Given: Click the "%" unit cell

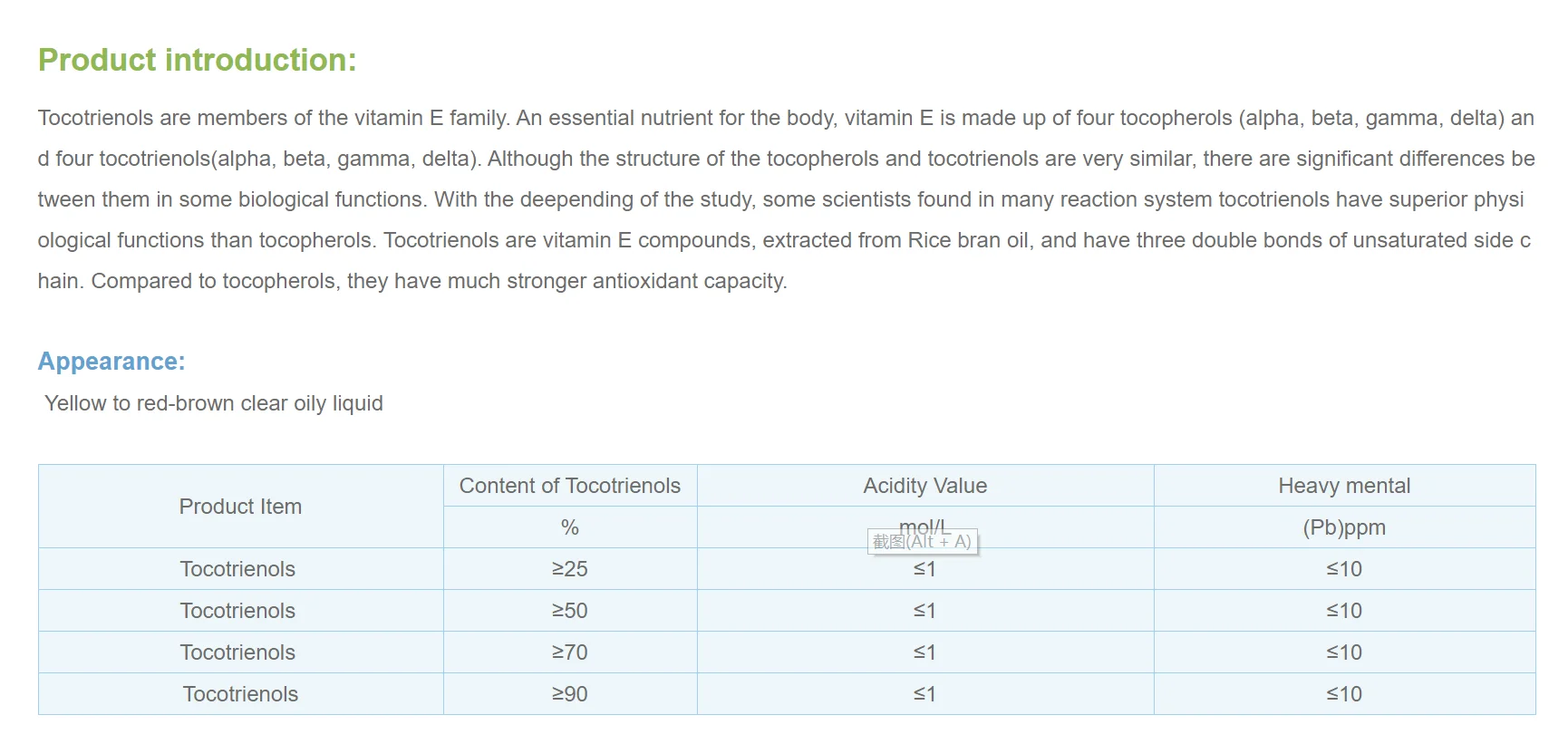Looking at the screenshot, I should pos(569,527).
